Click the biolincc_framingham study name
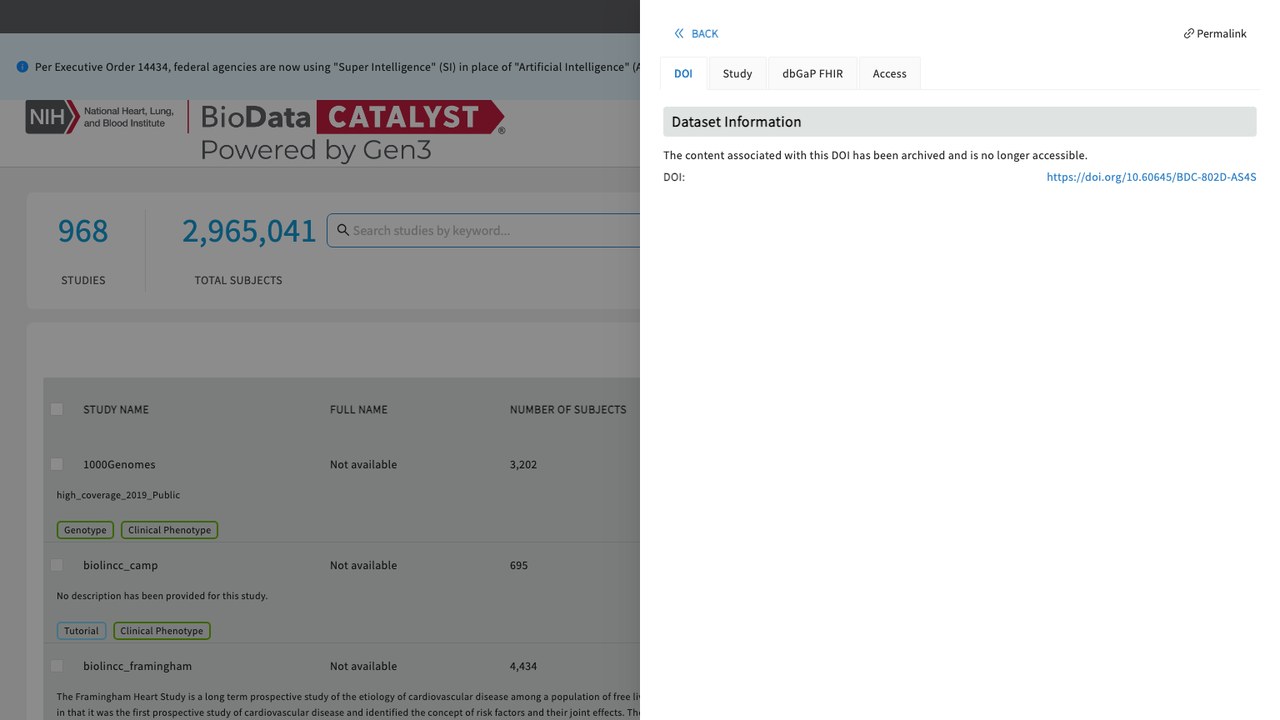This screenshot has width=1280, height=720. pos(137,666)
